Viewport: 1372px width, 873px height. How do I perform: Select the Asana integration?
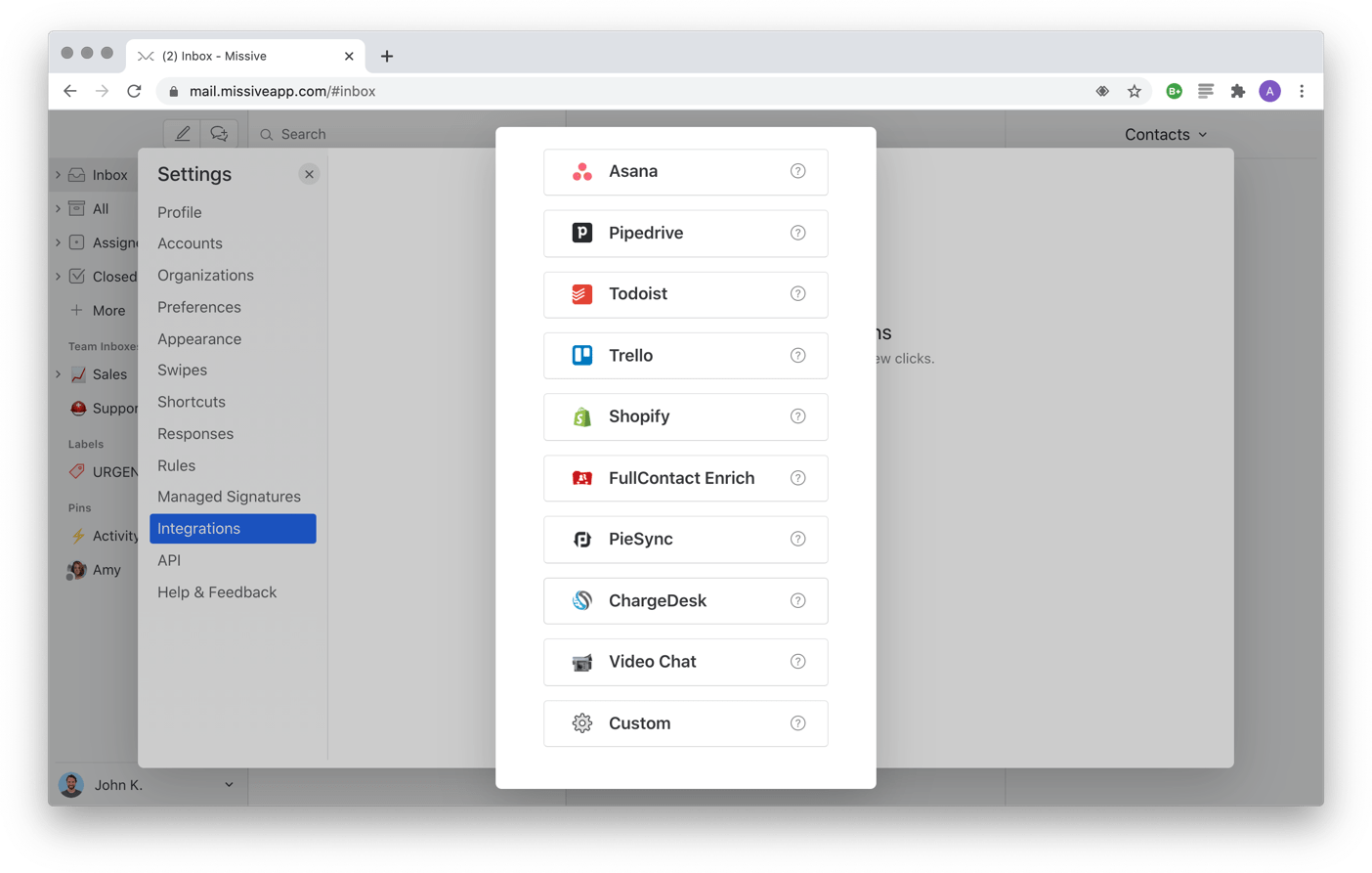coord(685,172)
